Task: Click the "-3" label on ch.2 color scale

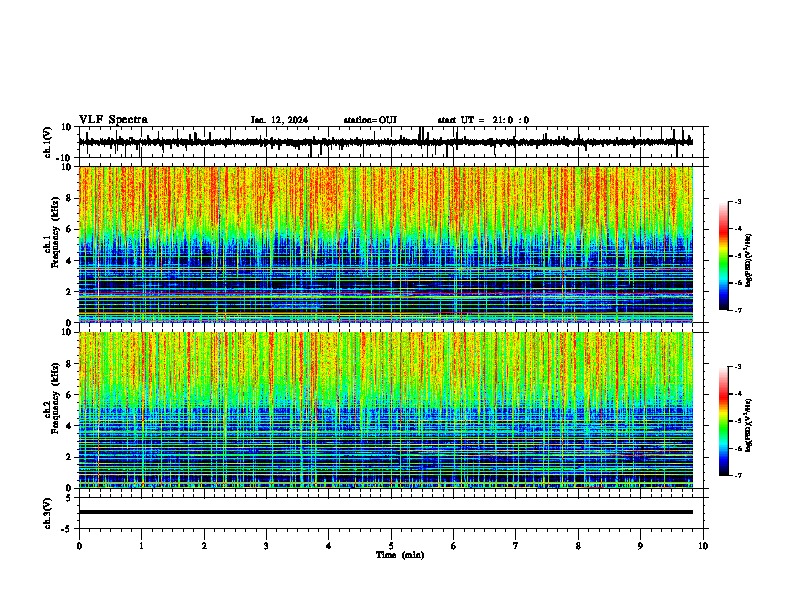Action: 738,367
